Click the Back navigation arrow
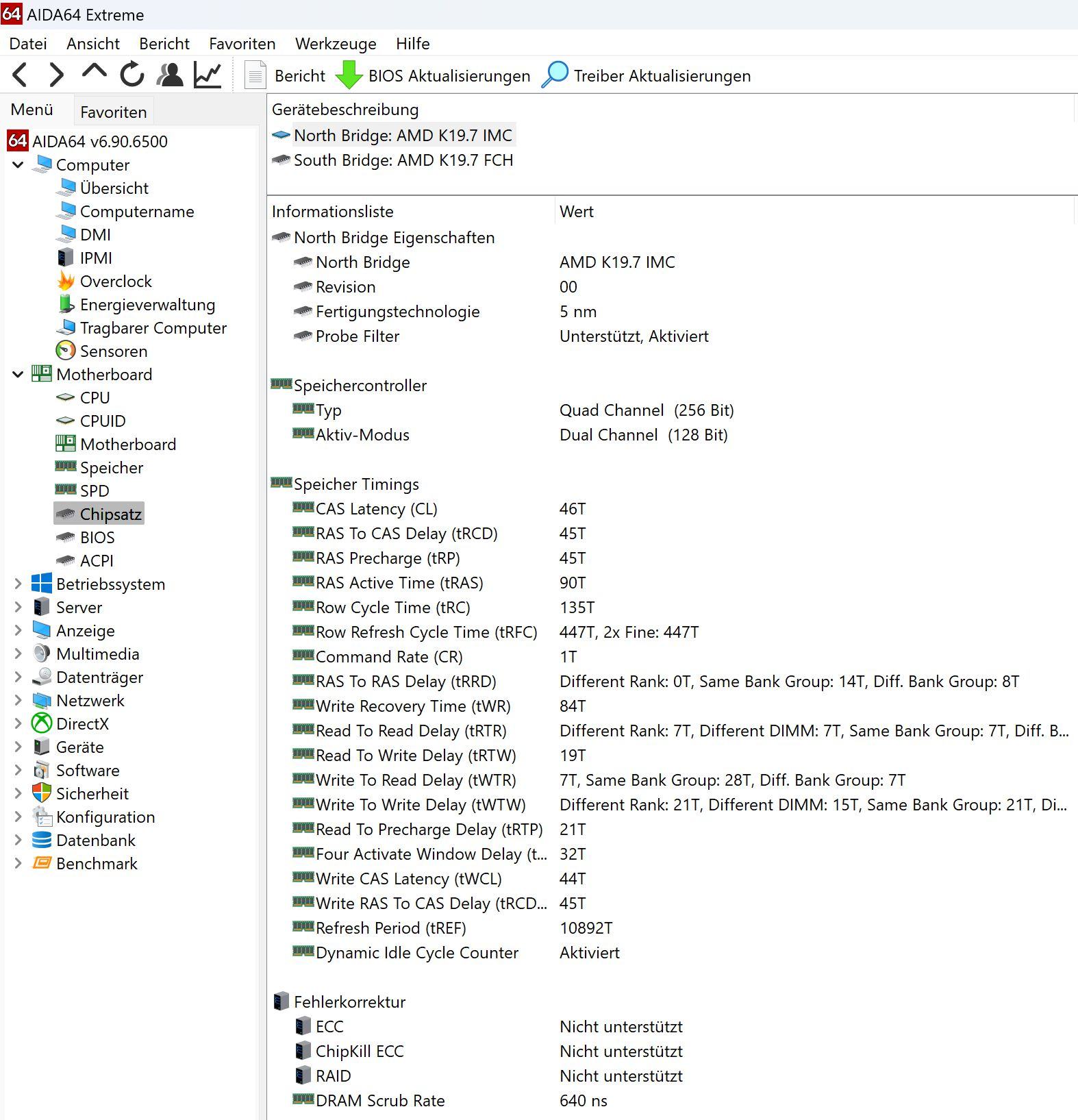 (20, 75)
